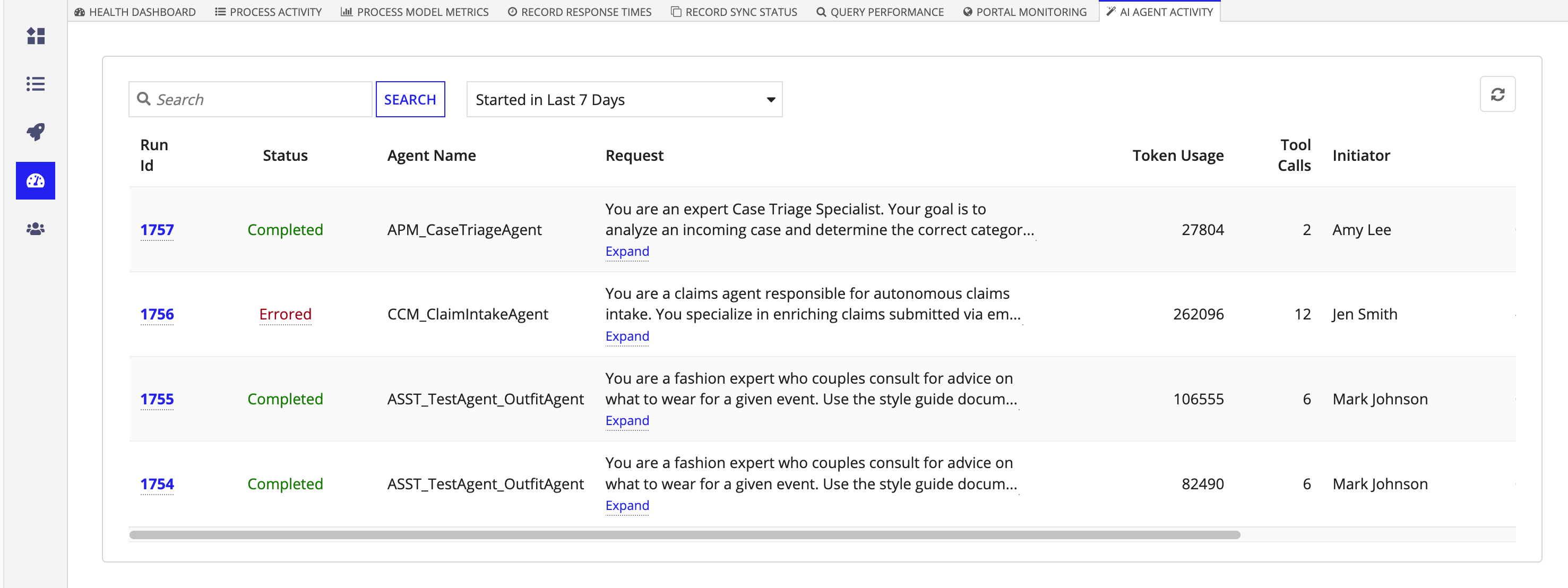Click the 262096 token usage value
This screenshot has width=1568, height=588.
tap(1199, 315)
